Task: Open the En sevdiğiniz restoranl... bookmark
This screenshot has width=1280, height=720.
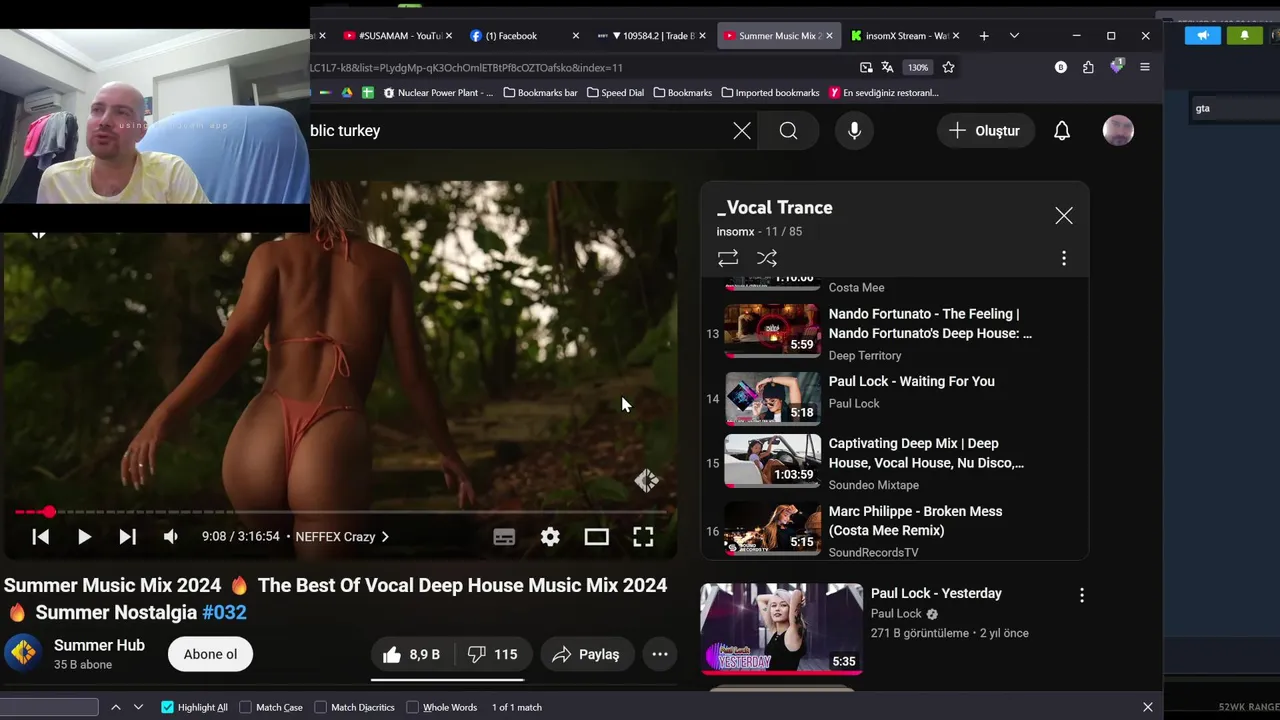Action: coord(884,93)
